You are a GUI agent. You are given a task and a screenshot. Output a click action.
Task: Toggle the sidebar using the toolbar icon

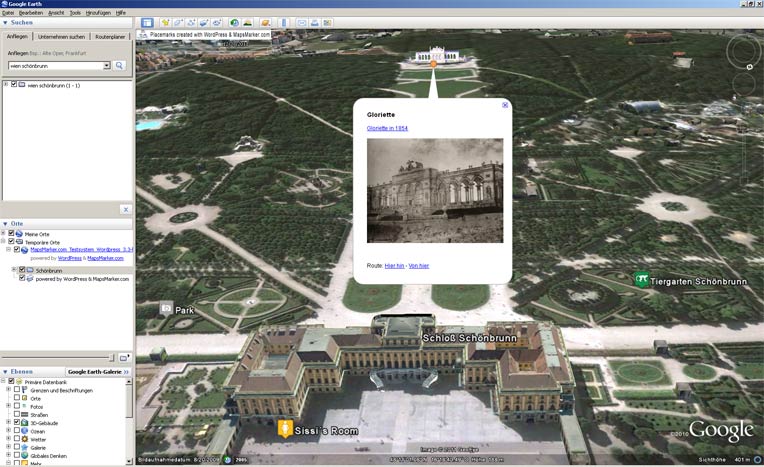coord(147,23)
